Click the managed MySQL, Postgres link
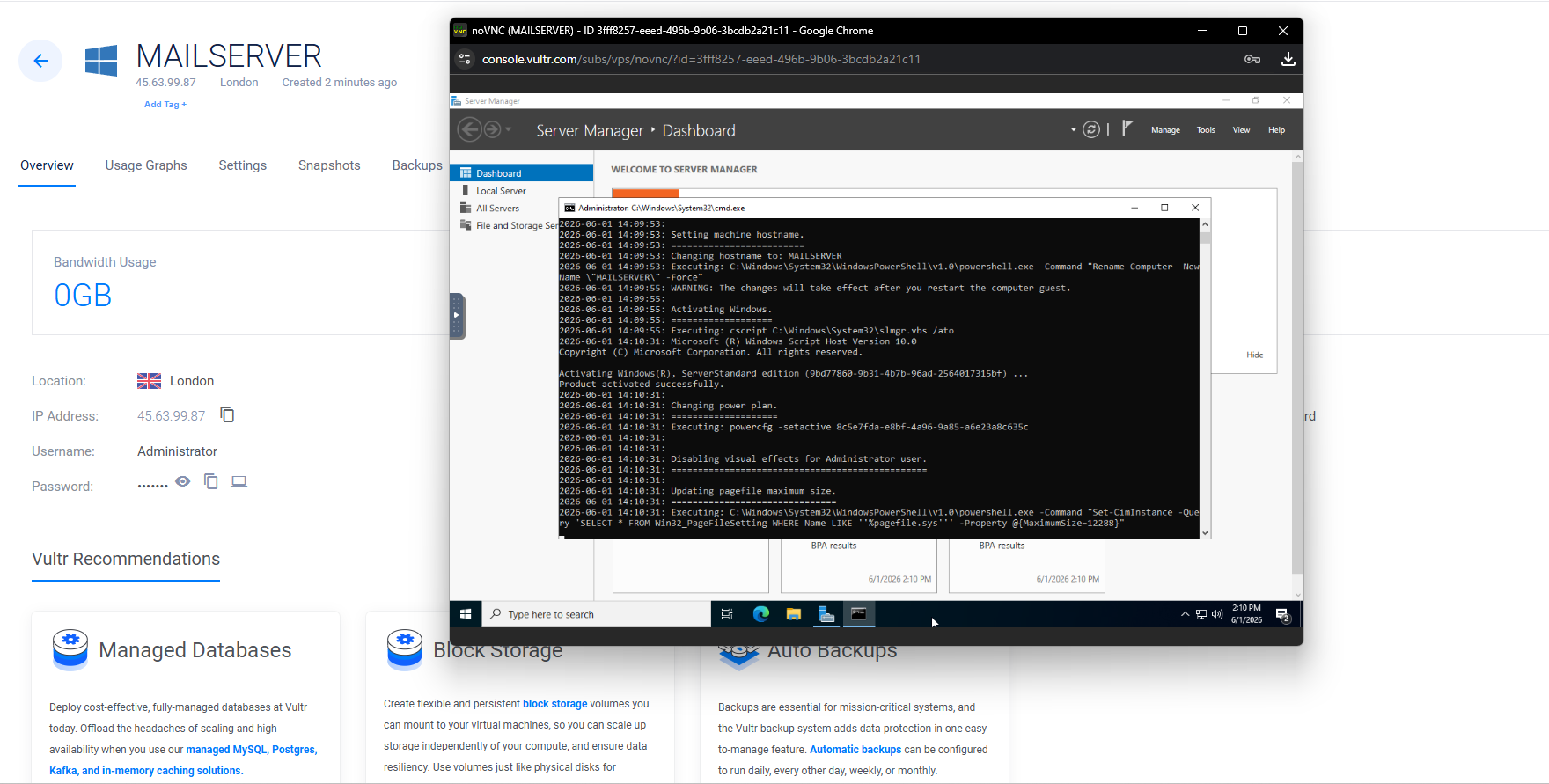This screenshot has height=784, width=1549. click(251, 750)
